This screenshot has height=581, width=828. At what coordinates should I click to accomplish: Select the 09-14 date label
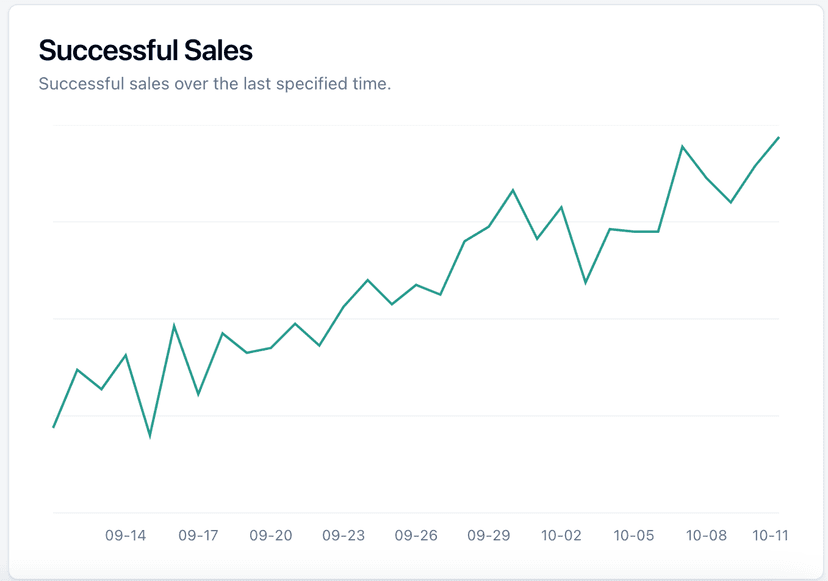pos(126,536)
